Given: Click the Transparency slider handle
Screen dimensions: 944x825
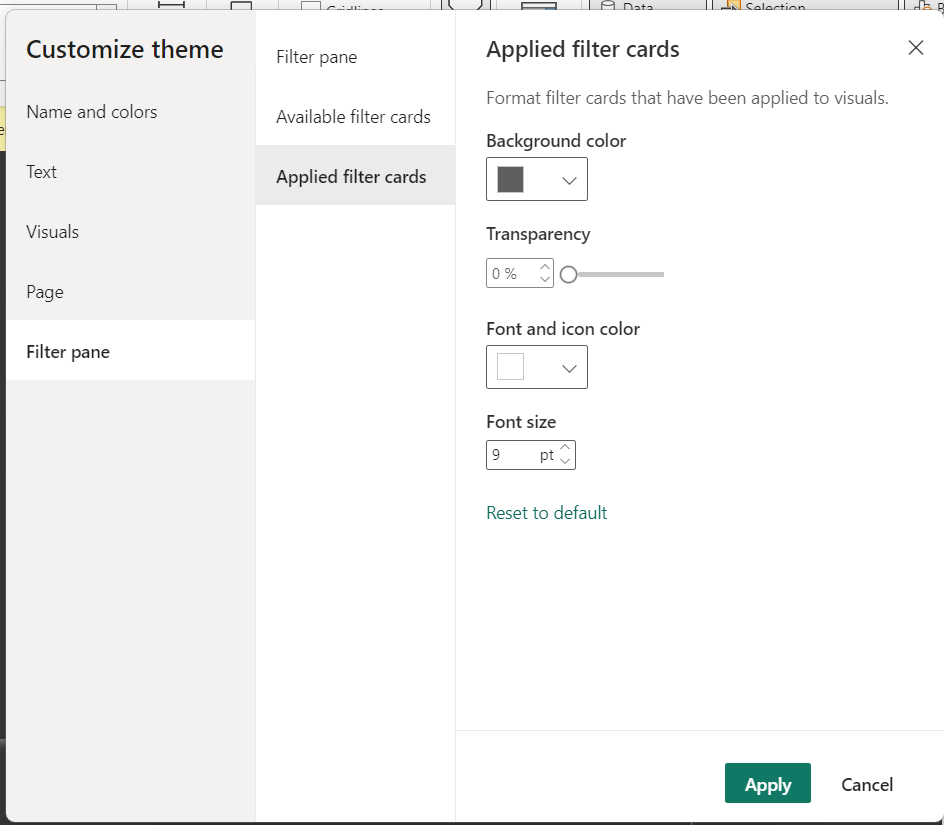Looking at the screenshot, I should click(568, 275).
